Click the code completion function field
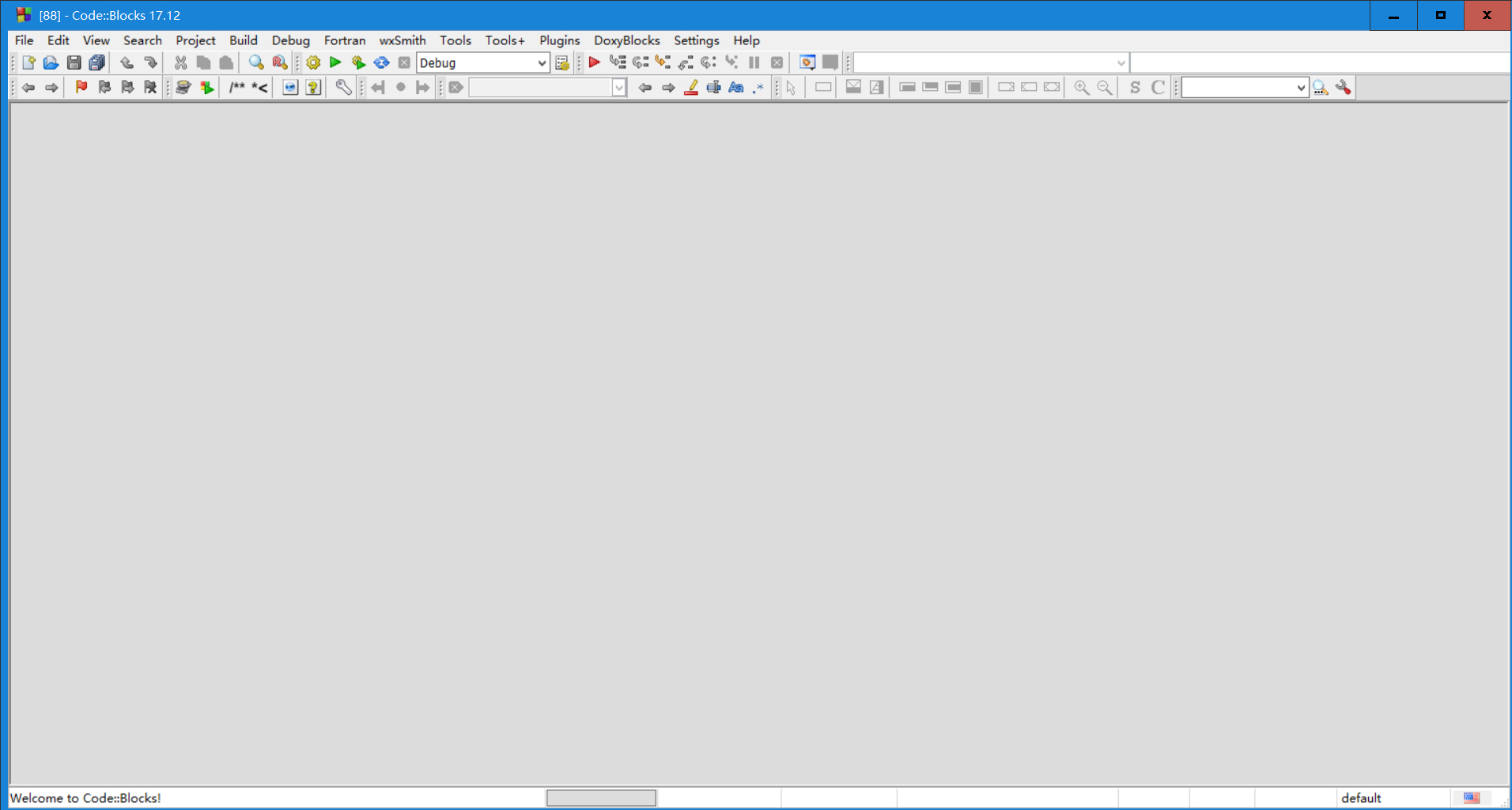The image size is (1512, 810). click(x=1320, y=62)
